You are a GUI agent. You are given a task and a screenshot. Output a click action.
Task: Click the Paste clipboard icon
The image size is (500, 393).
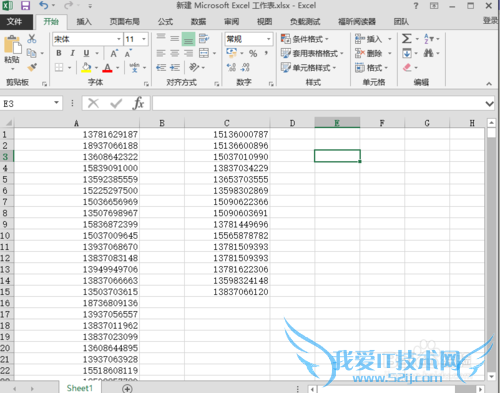point(12,44)
